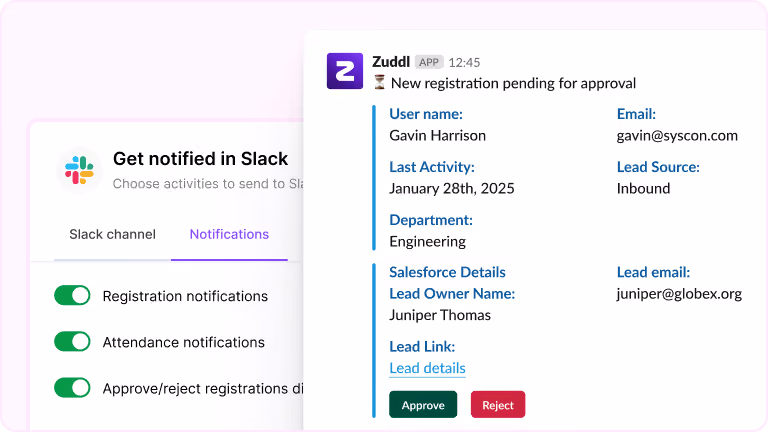768x432 pixels.
Task: Toggle Approve/reject registrations switch
Action: pos(72,387)
